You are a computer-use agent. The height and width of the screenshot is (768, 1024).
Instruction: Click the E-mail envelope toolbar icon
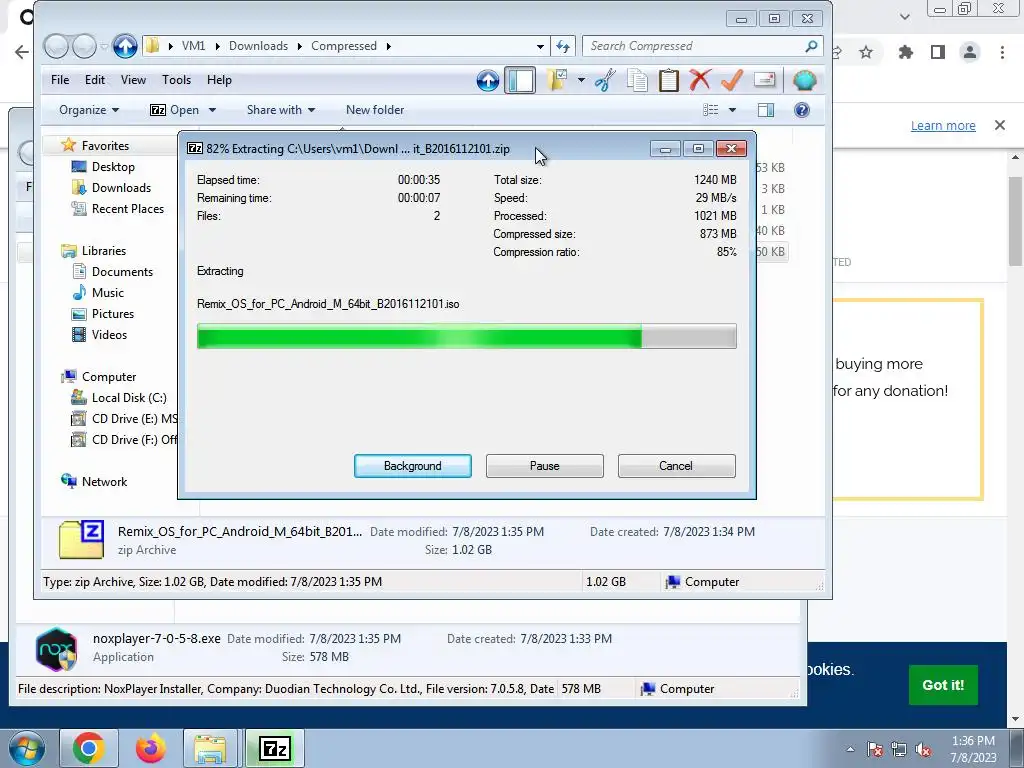(764, 80)
